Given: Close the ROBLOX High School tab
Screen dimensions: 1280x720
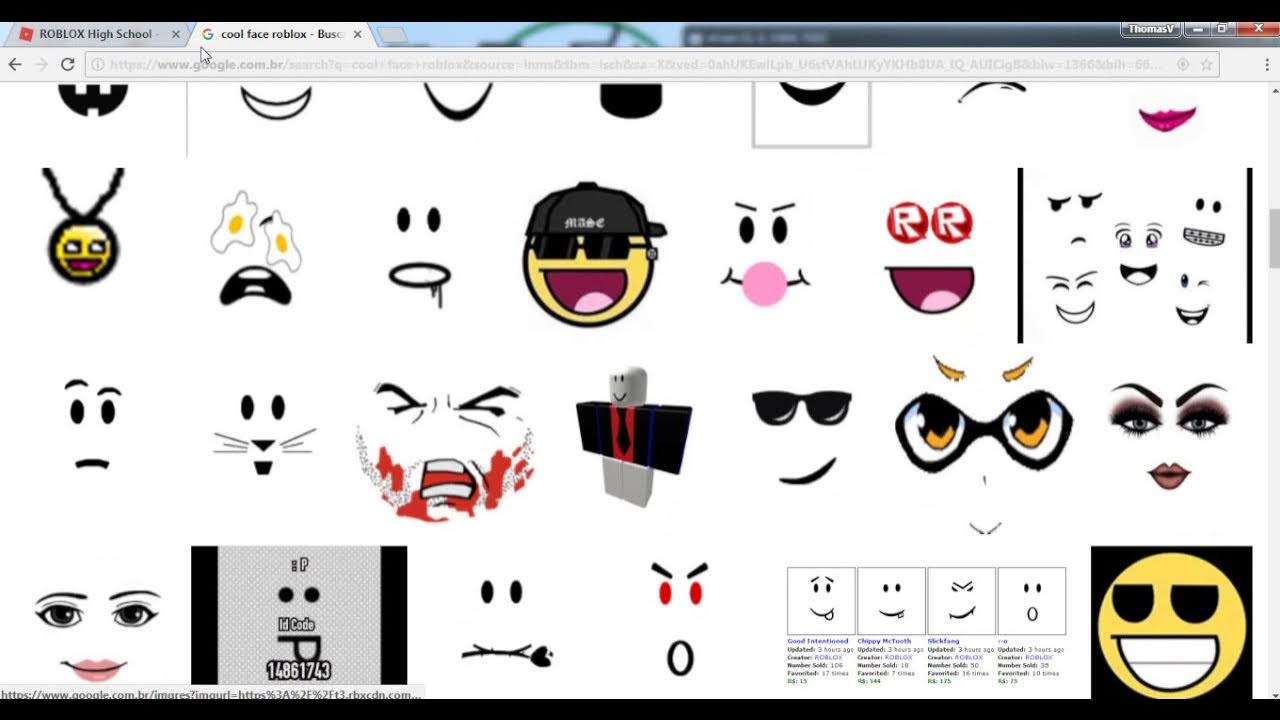Looking at the screenshot, I should 176,34.
